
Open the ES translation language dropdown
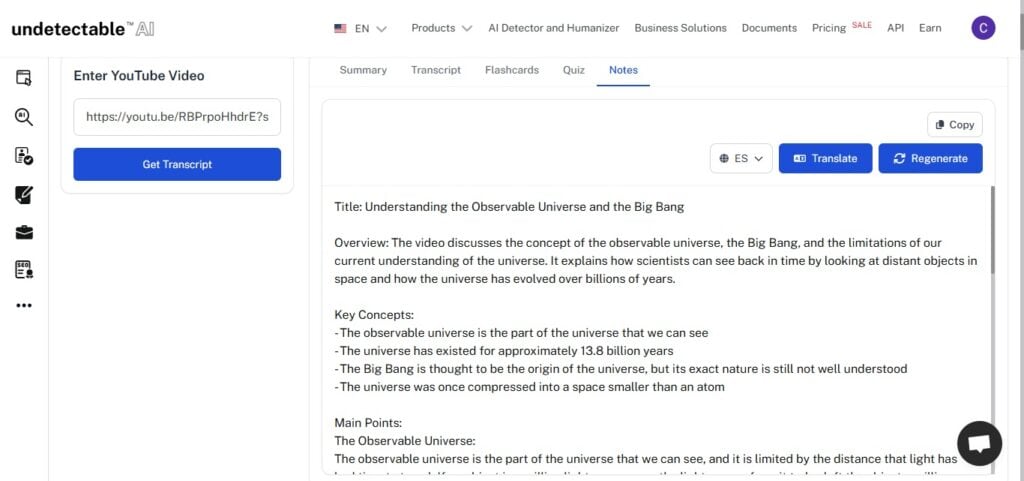(x=741, y=158)
